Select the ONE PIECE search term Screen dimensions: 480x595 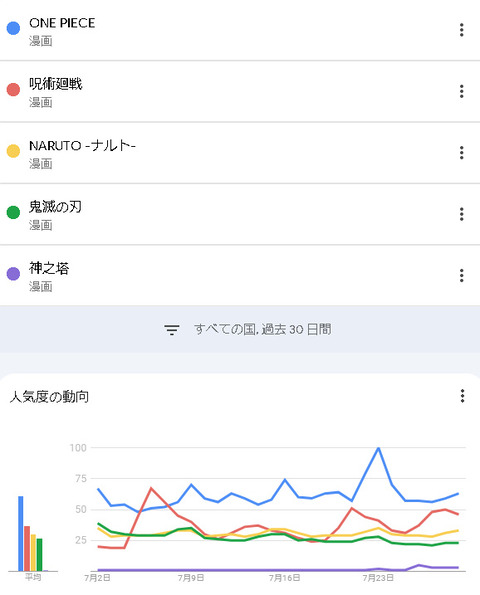coord(62,23)
